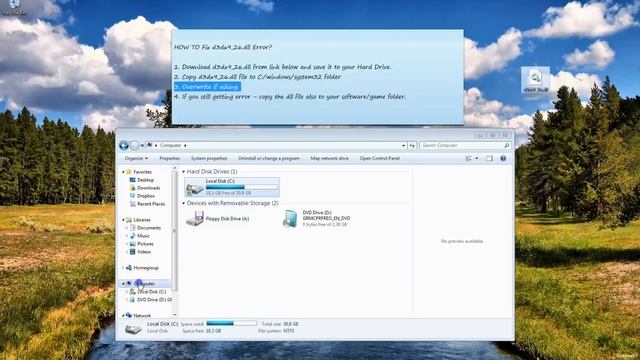Toggle the preview pane button
640x360 pixels.
tap(489, 158)
